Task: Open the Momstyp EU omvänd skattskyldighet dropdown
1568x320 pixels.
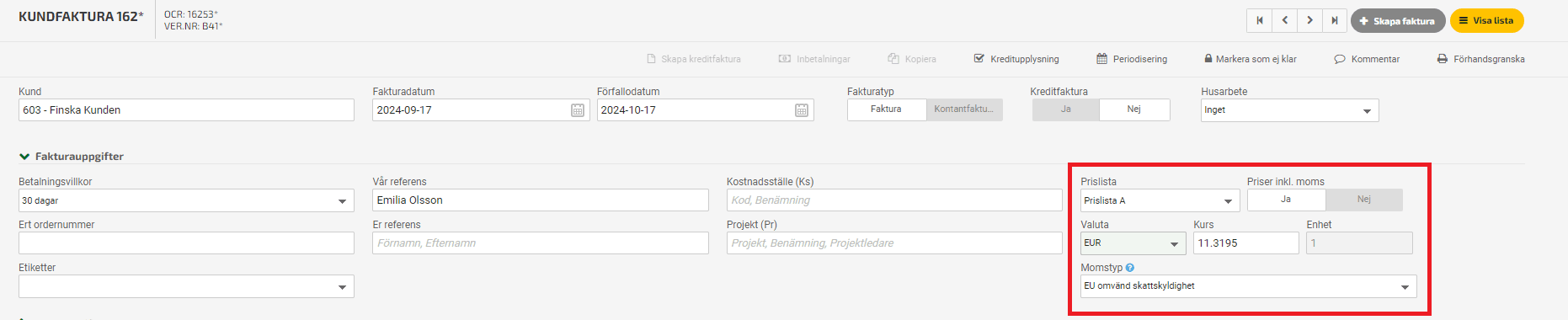Action: (x=1249, y=286)
